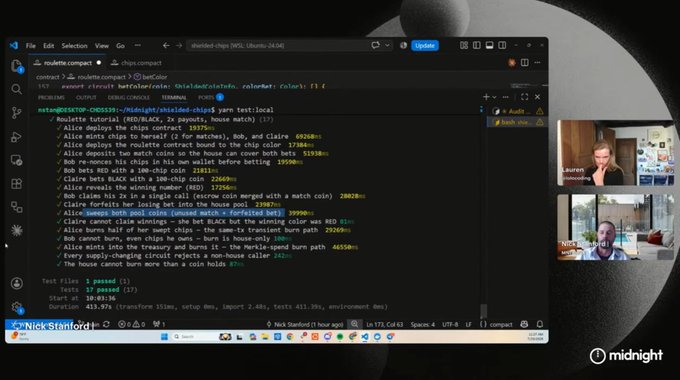Viewport: 680px width, 380px height.
Task: Switch to the roulette.compact editor tab
Action: click(68, 63)
